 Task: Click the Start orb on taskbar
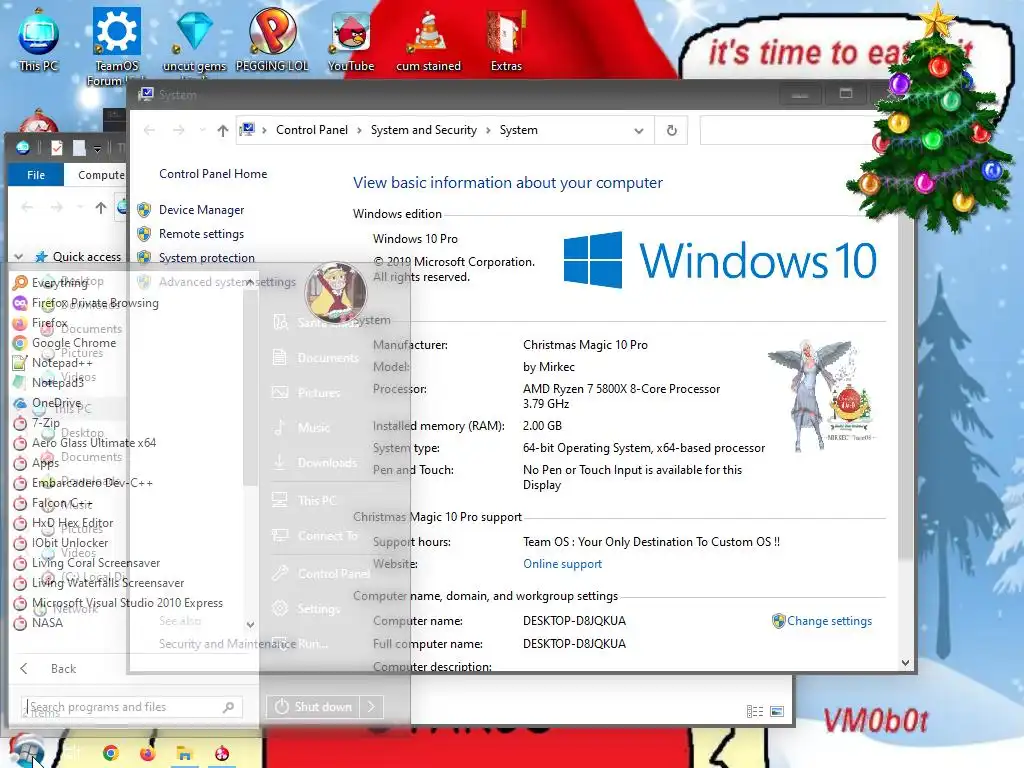pos(26,750)
